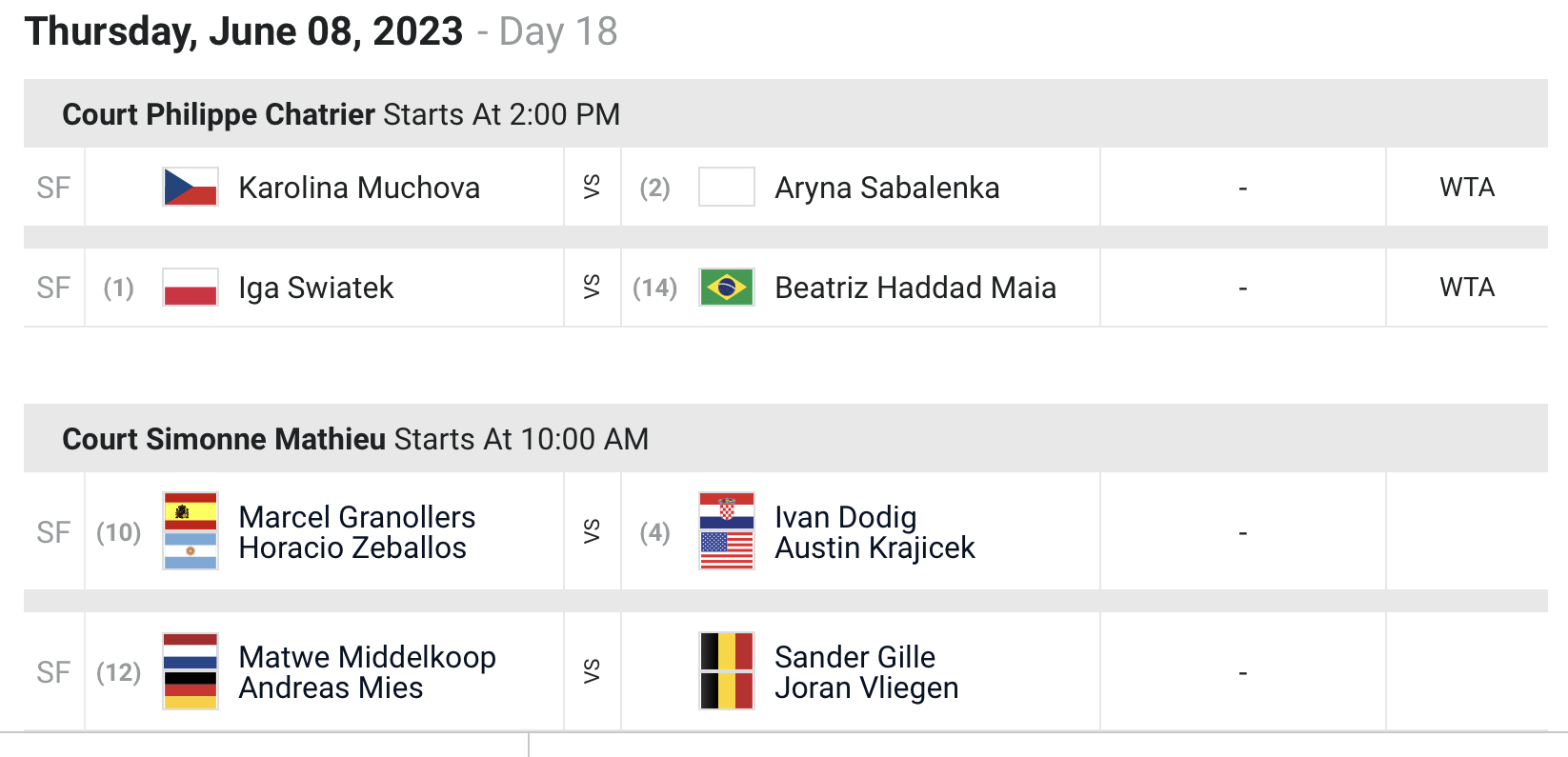Click the Czech flag beside Karolina Muchova
Screen dimensions: 1568x757
click(x=191, y=187)
